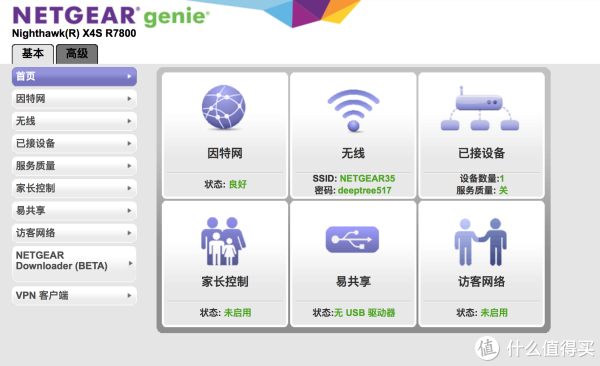The height and width of the screenshot is (366, 600).
Task: Click the 无 USB 驱动器 status text
Action: [365, 313]
